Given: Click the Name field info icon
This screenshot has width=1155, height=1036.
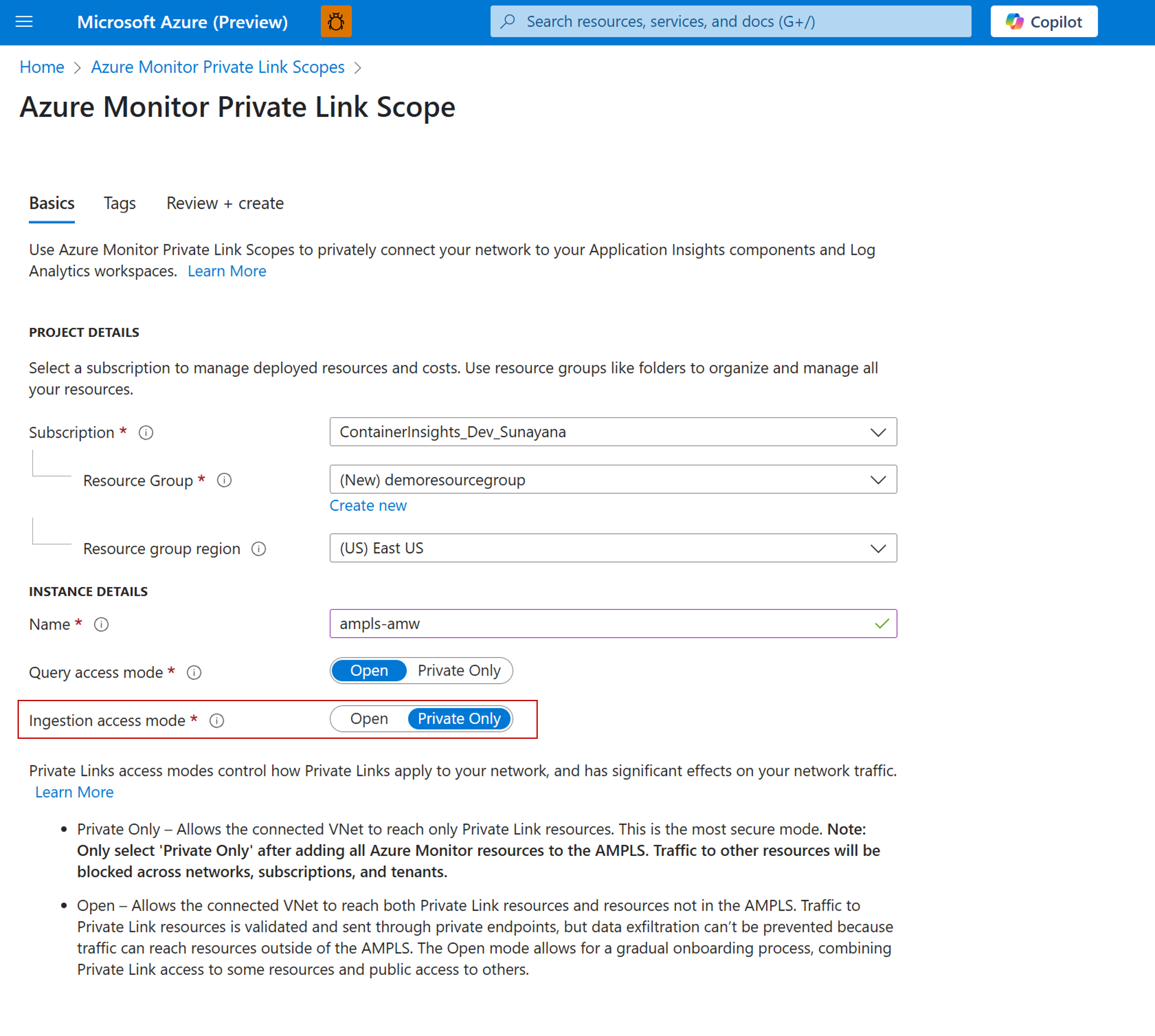Looking at the screenshot, I should click(101, 625).
